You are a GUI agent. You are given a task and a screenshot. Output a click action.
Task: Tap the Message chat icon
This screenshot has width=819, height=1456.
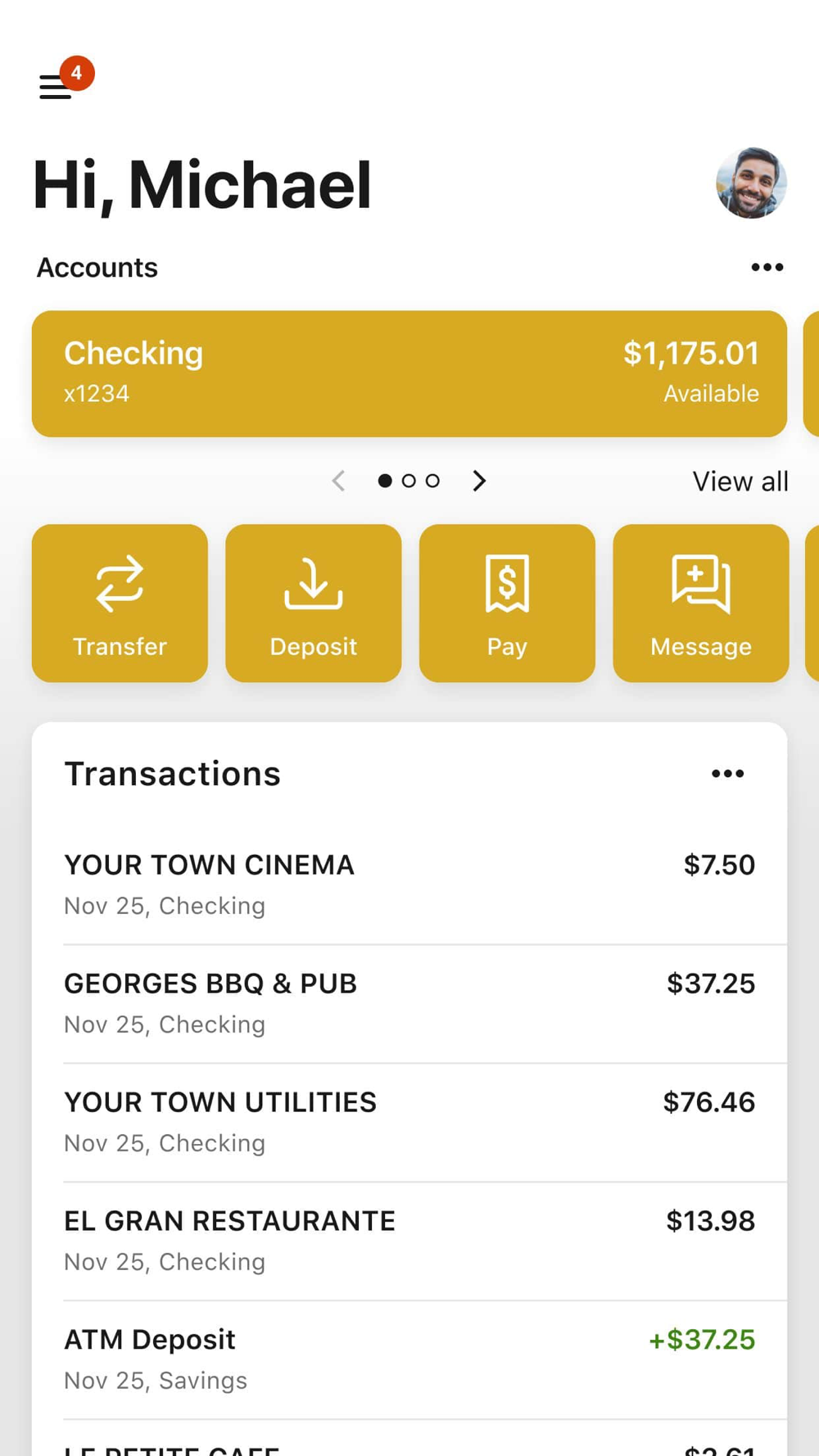[x=701, y=584]
